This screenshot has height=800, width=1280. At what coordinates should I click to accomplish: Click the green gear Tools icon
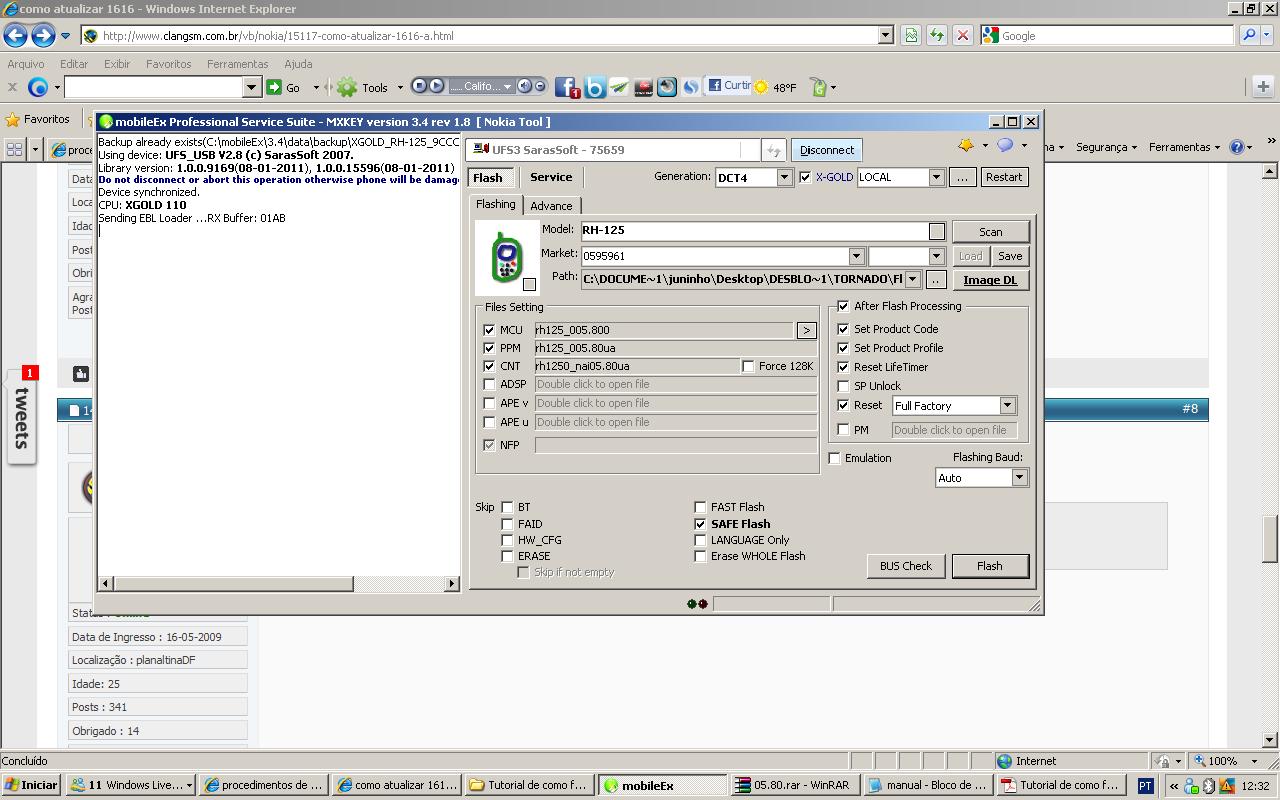[347, 87]
